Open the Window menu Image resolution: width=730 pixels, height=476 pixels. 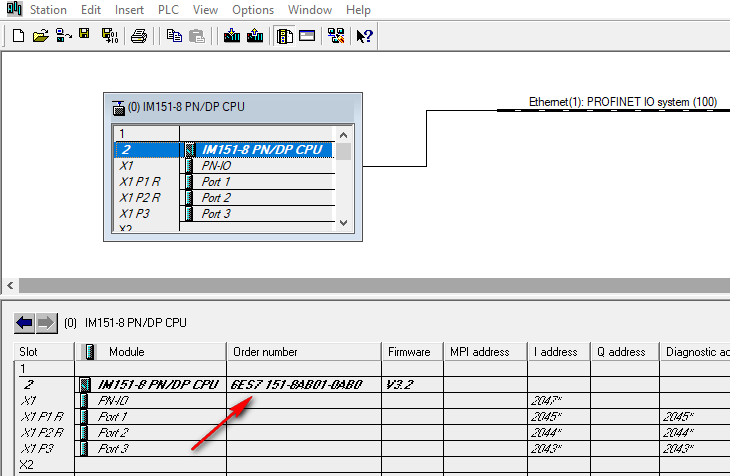click(310, 10)
